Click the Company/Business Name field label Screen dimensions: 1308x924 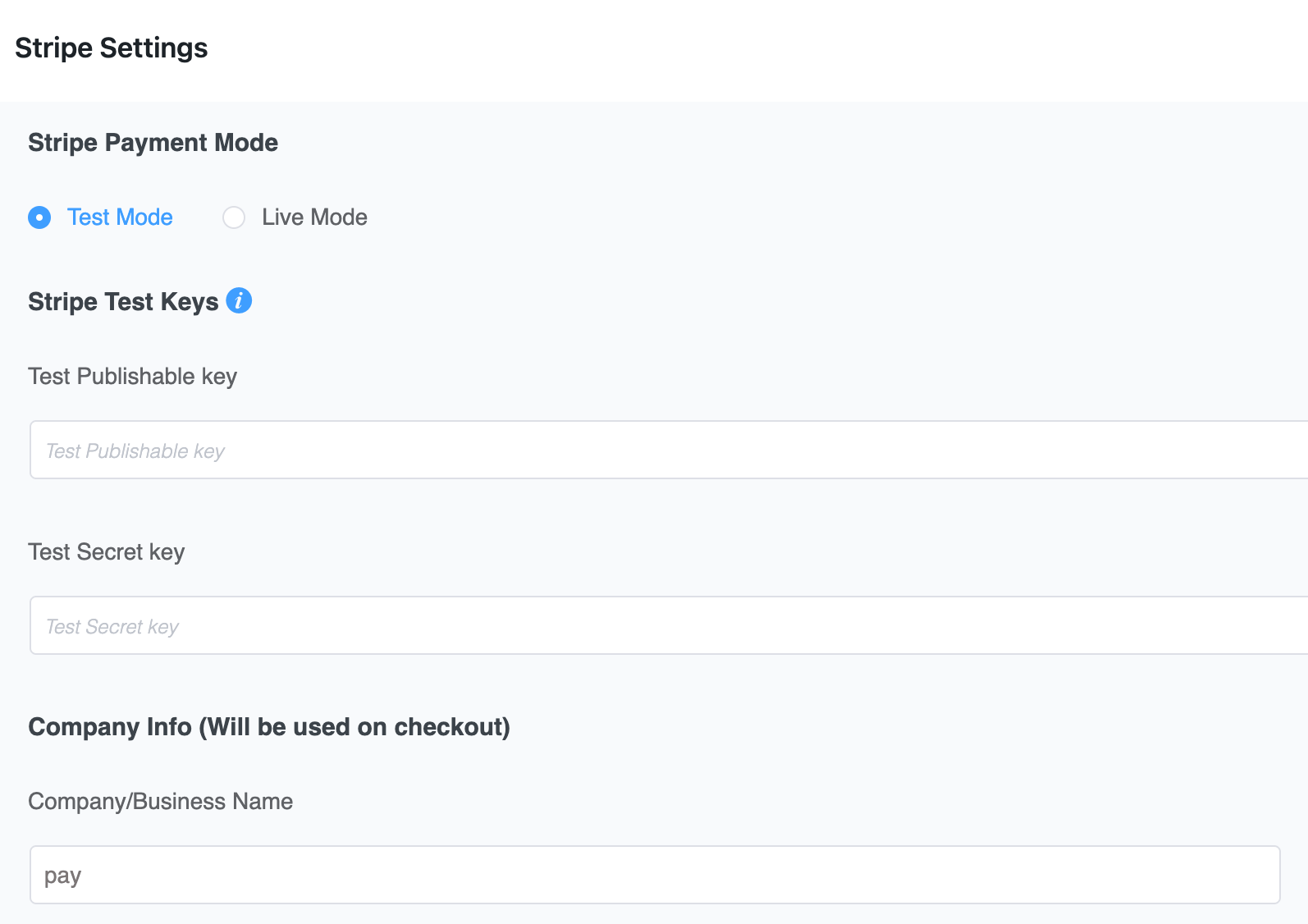point(160,801)
